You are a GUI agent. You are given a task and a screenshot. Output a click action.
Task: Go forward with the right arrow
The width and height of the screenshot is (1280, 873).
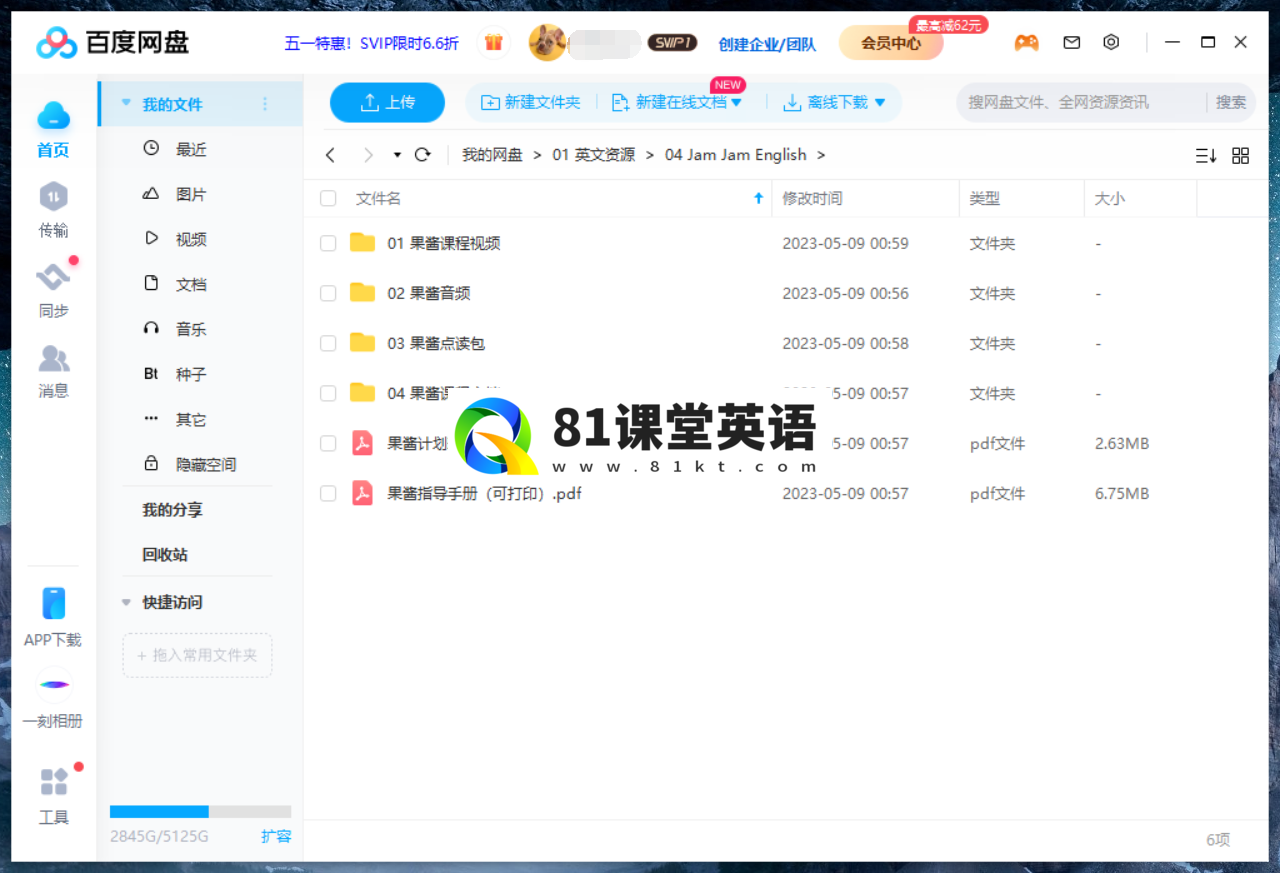pos(368,155)
